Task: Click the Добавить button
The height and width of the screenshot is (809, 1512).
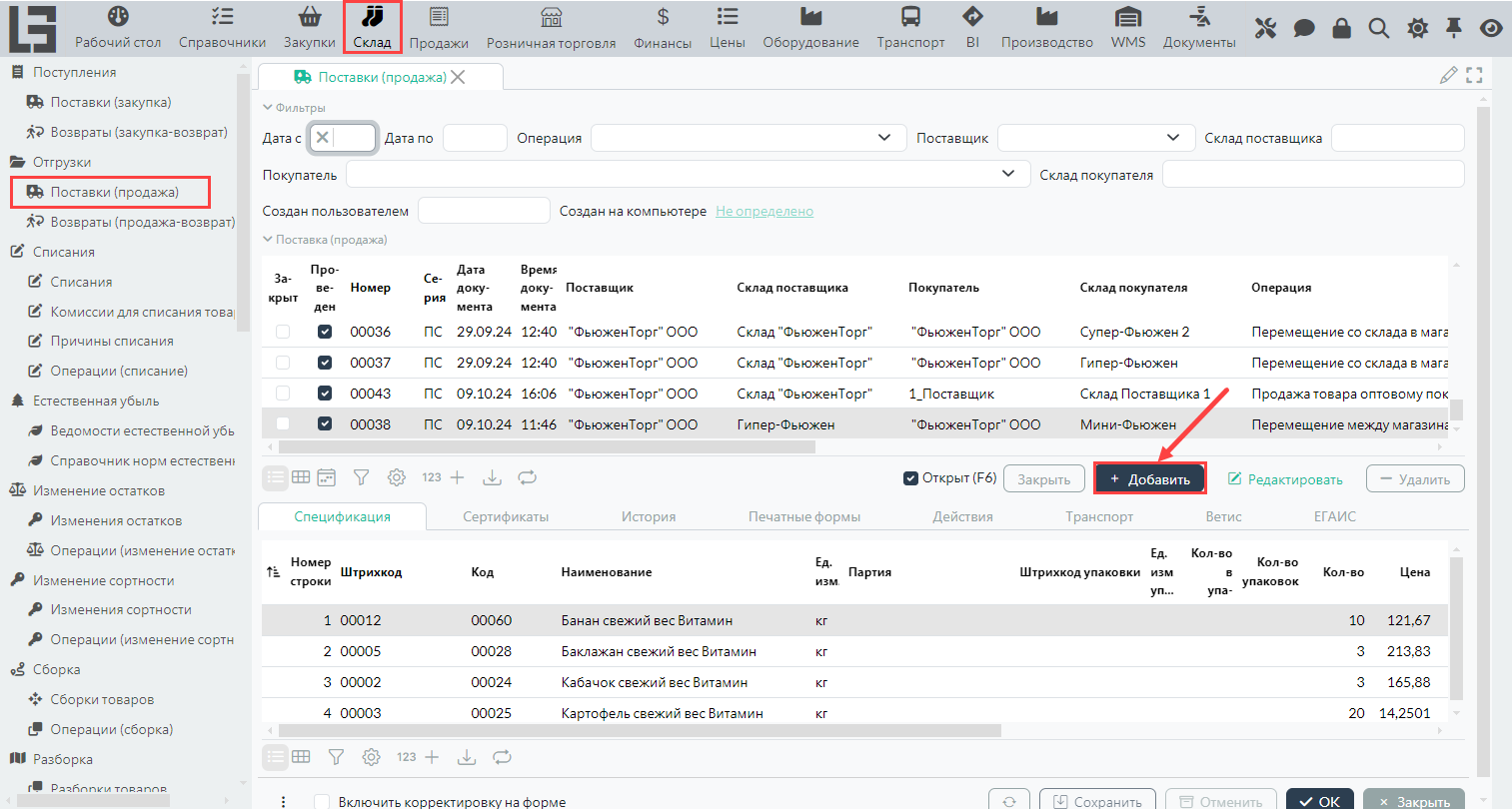Action: (x=1149, y=479)
